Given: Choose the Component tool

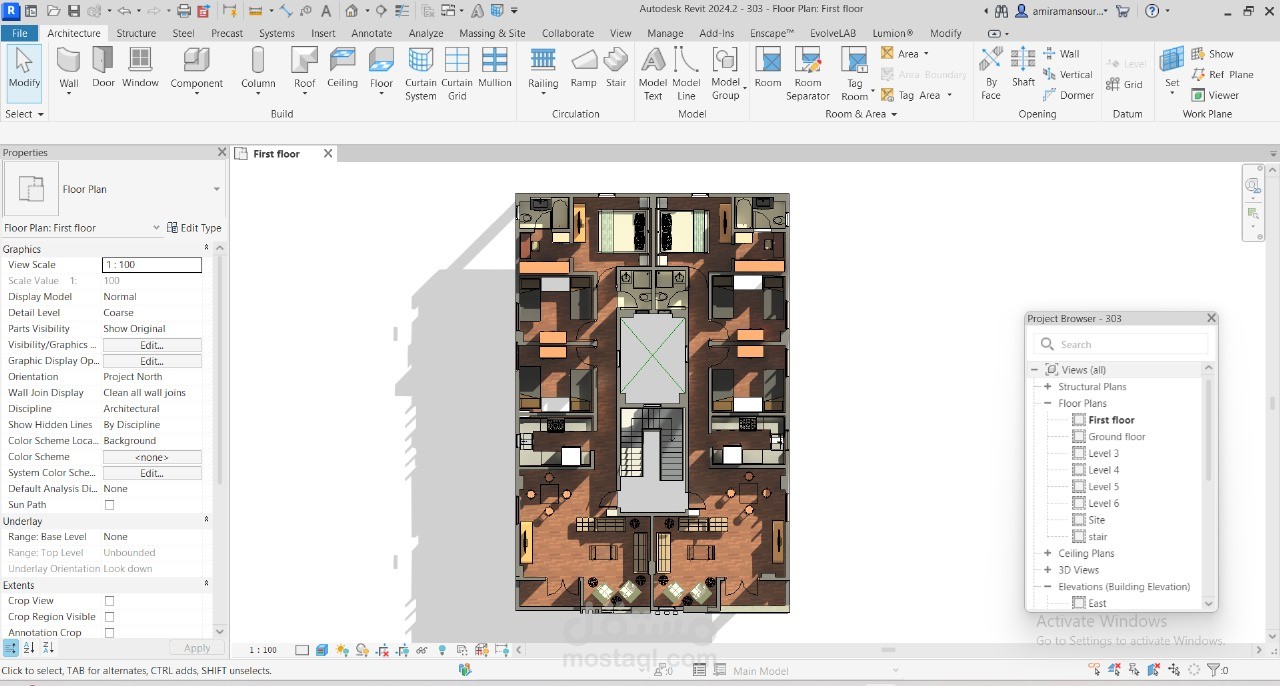Looking at the screenshot, I should point(196,70).
